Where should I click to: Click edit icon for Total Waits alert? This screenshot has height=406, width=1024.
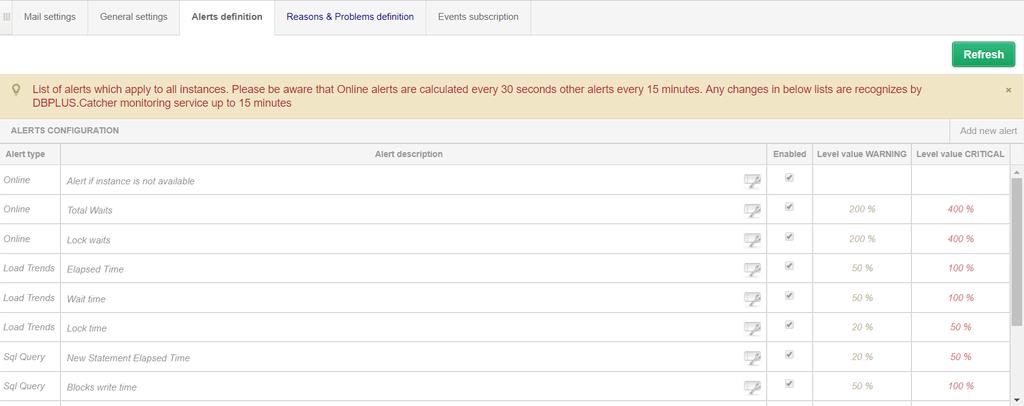[752, 210]
